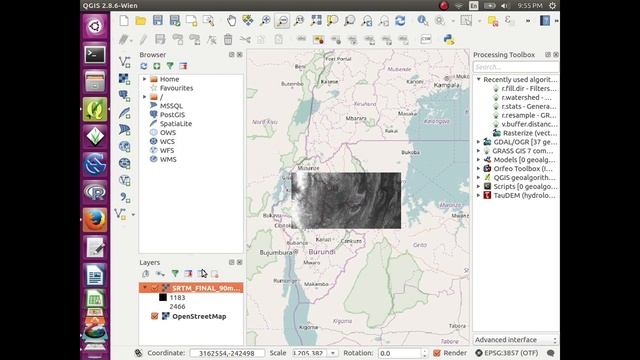Click the Rasterize algorithm entry
The width and height of the screenshot is (640, 360).
529,133
